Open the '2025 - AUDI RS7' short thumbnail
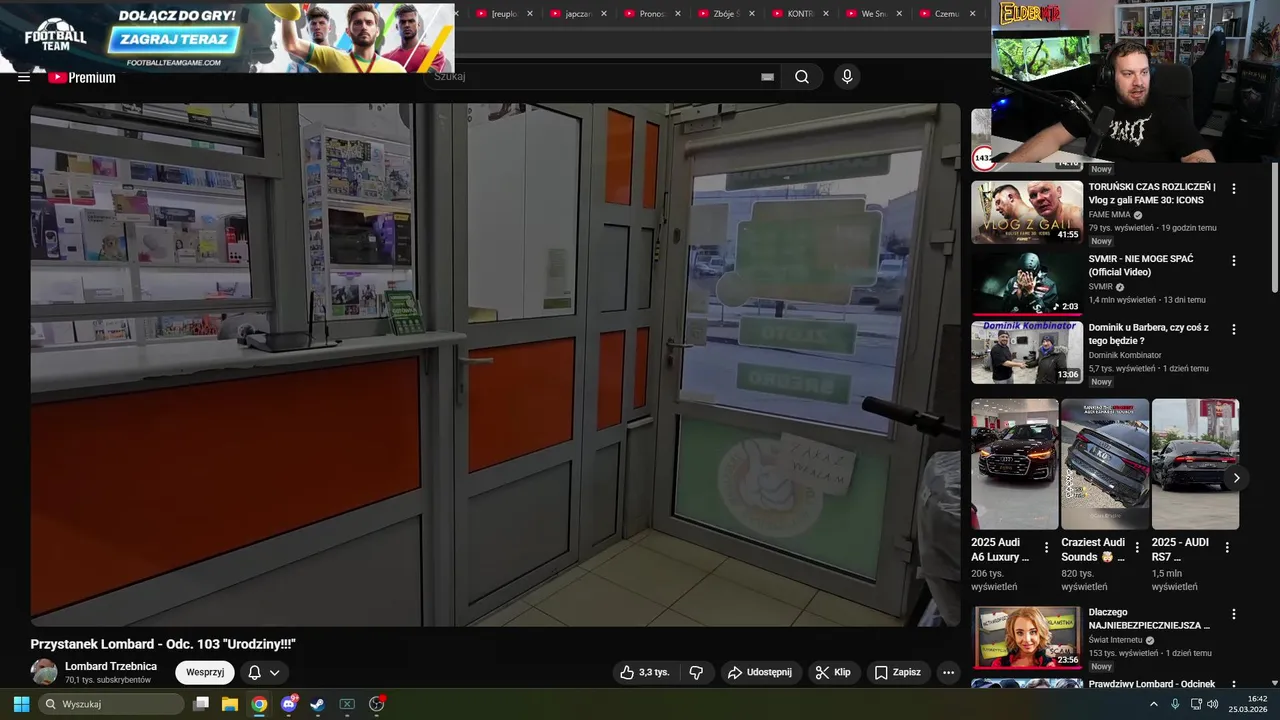The image size is (1280, 720). (1195, 464)
